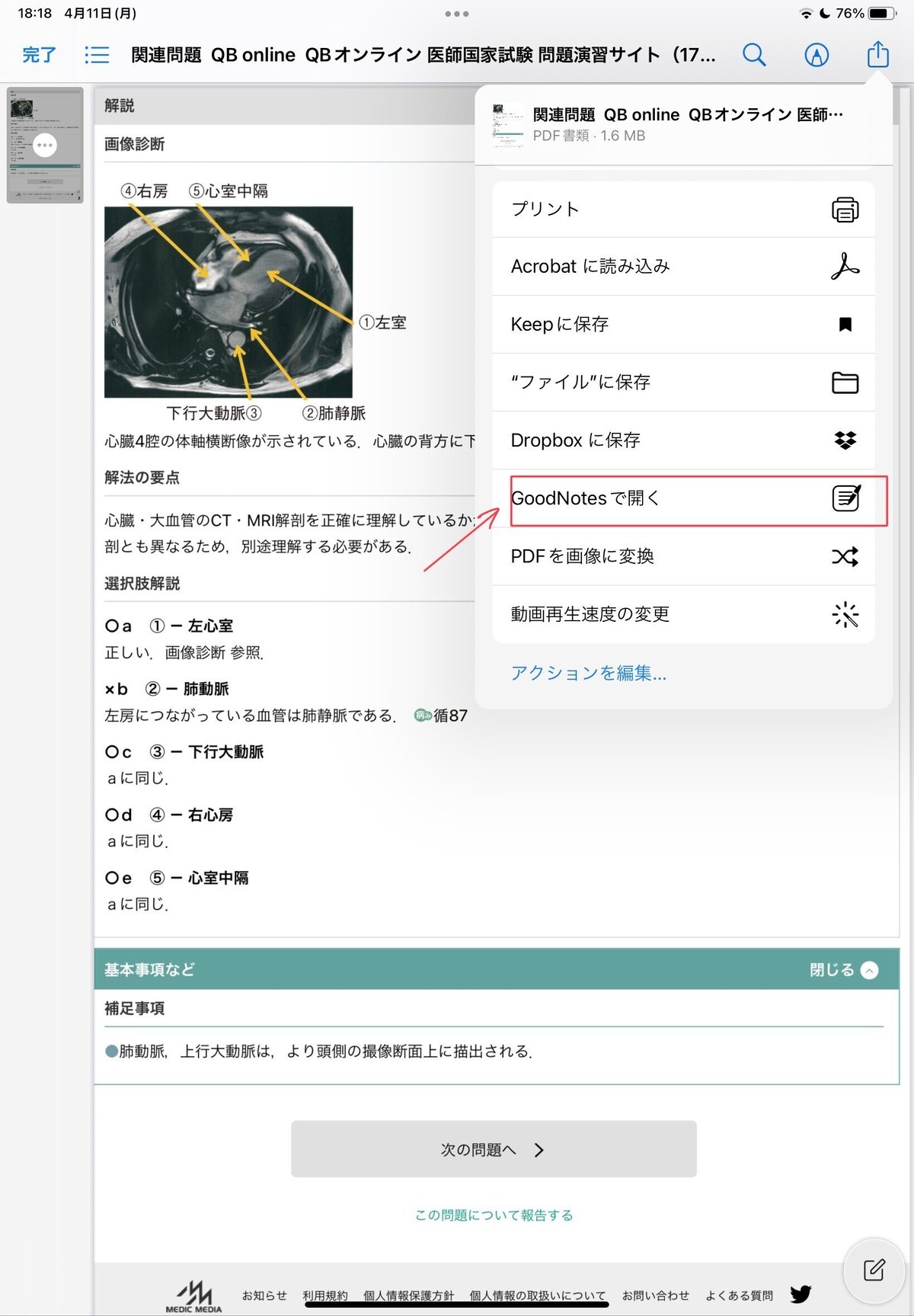
Task: Tap the 画像診断 heading
Action: click(135, 144)
